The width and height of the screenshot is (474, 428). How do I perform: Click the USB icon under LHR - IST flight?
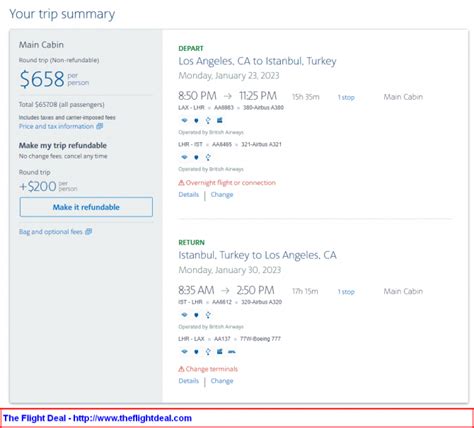tap(208, 157)
